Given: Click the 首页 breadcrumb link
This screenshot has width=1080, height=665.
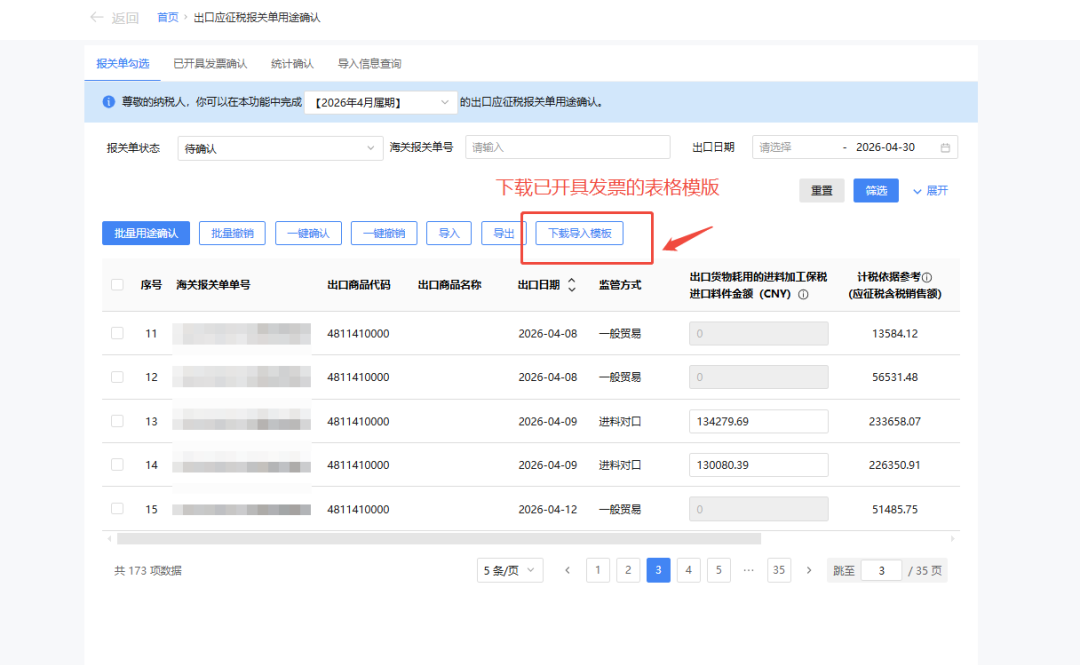Looking at the screenshot, I should click(x=167, y=17).
